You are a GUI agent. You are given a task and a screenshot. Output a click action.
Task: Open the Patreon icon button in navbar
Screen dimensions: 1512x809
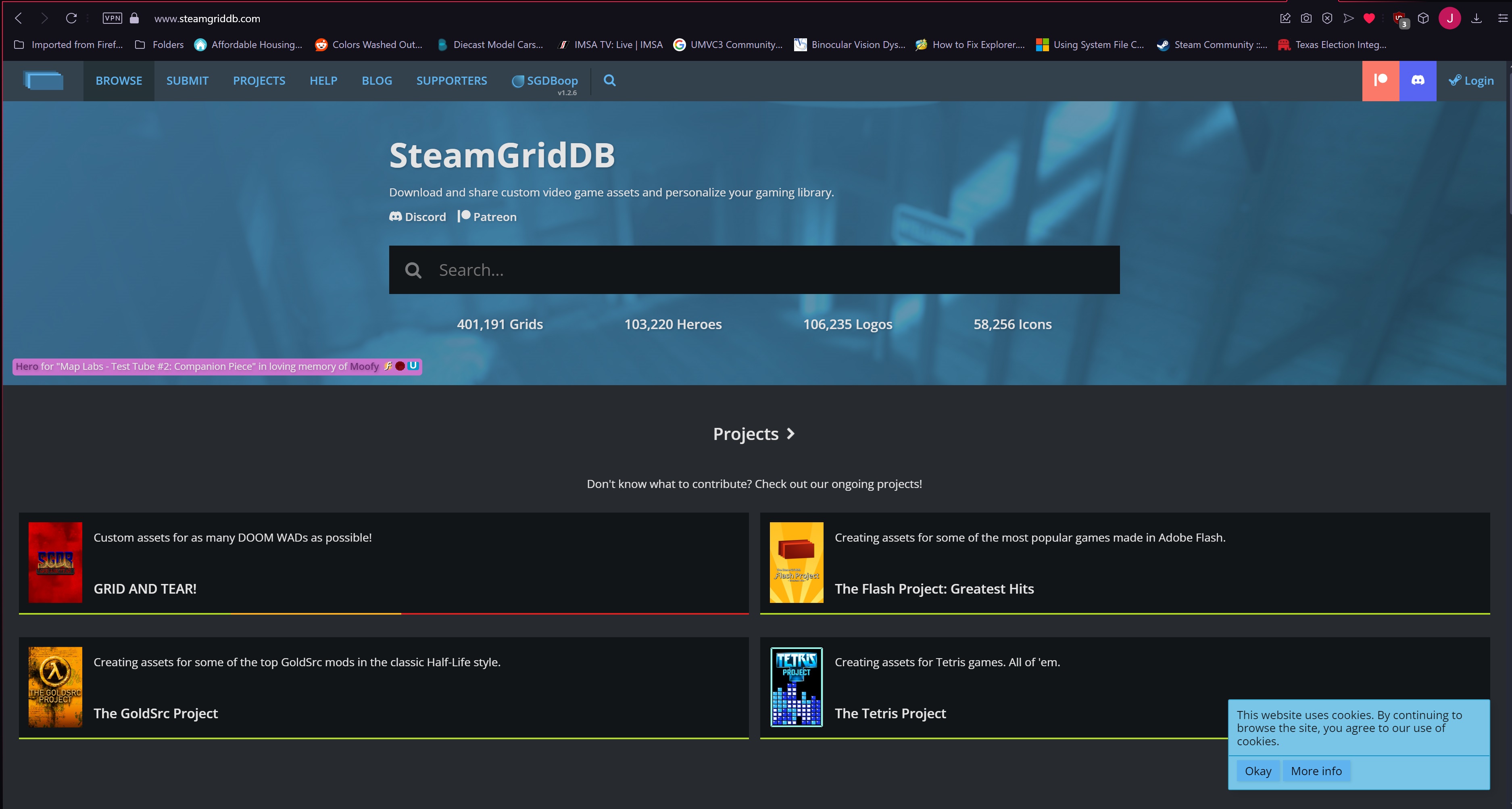coord(1380,80)
